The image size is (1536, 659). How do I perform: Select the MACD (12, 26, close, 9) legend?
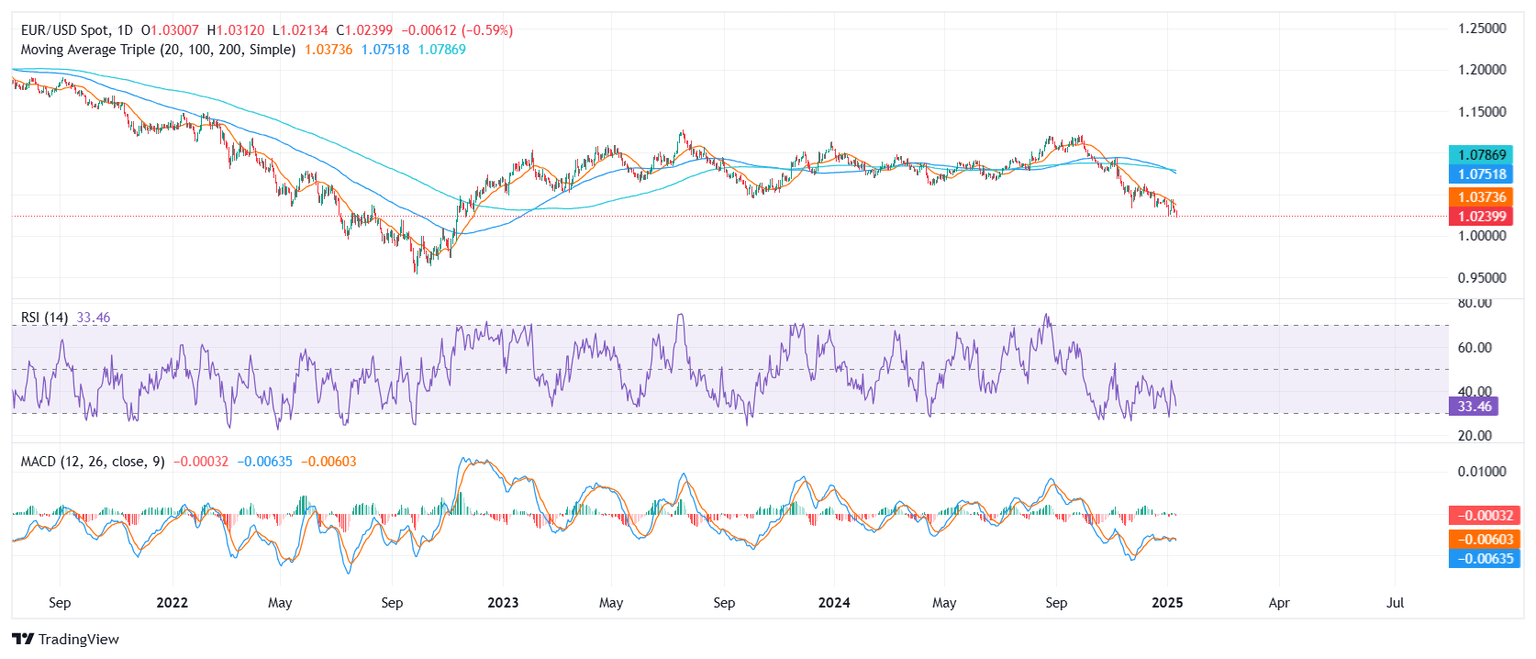[93, 461]
